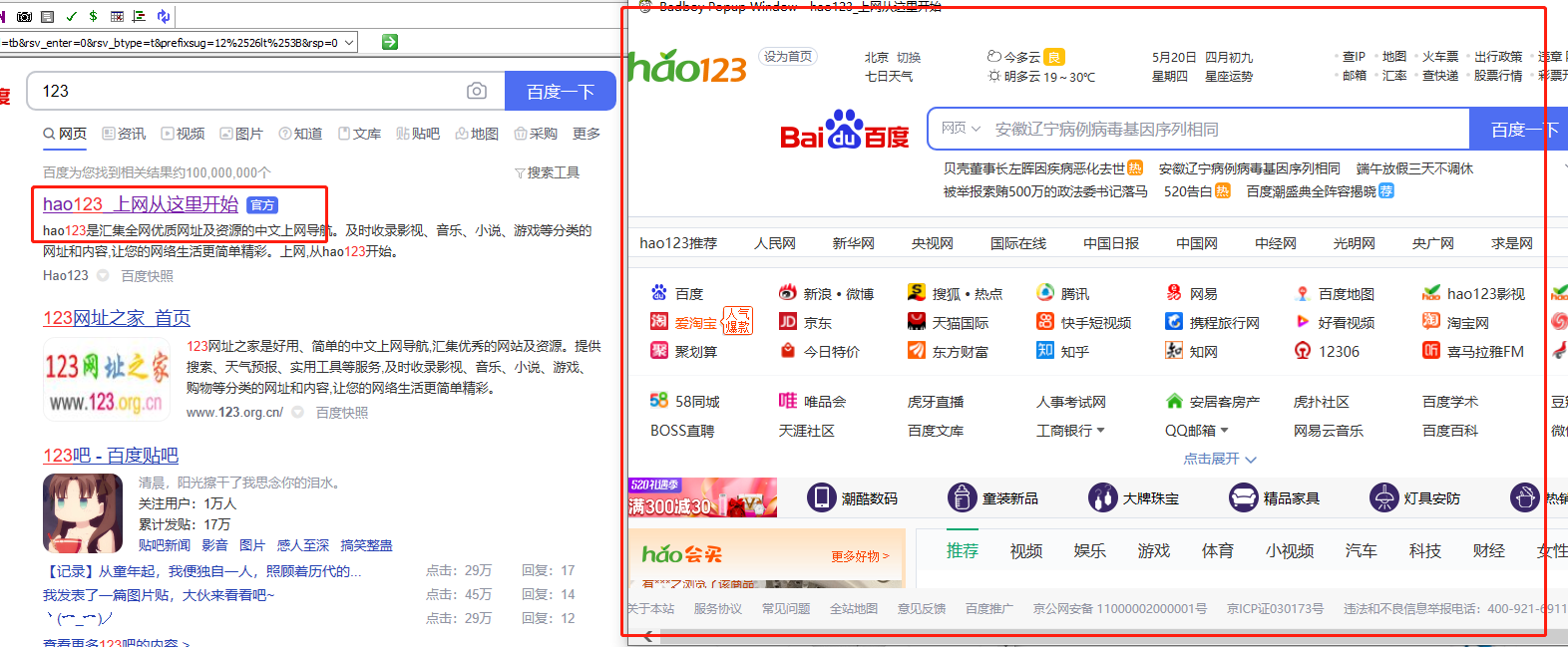
Task: Open 百度快照 for the Hao123 result
Action: coord(147,276)
